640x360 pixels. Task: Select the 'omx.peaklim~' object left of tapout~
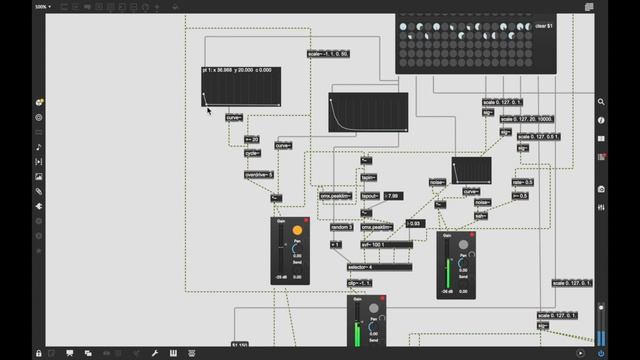[336, 196]
